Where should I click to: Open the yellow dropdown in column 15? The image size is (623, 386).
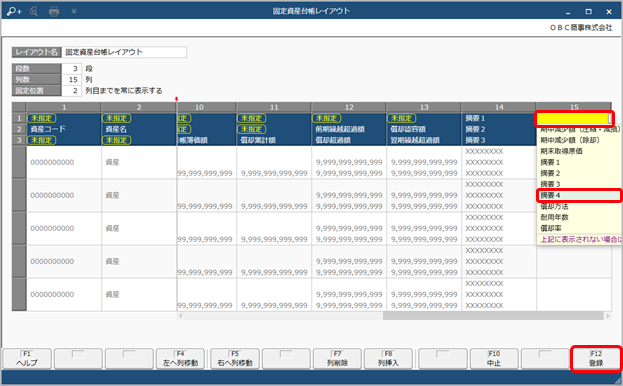[x=574, y=118]
